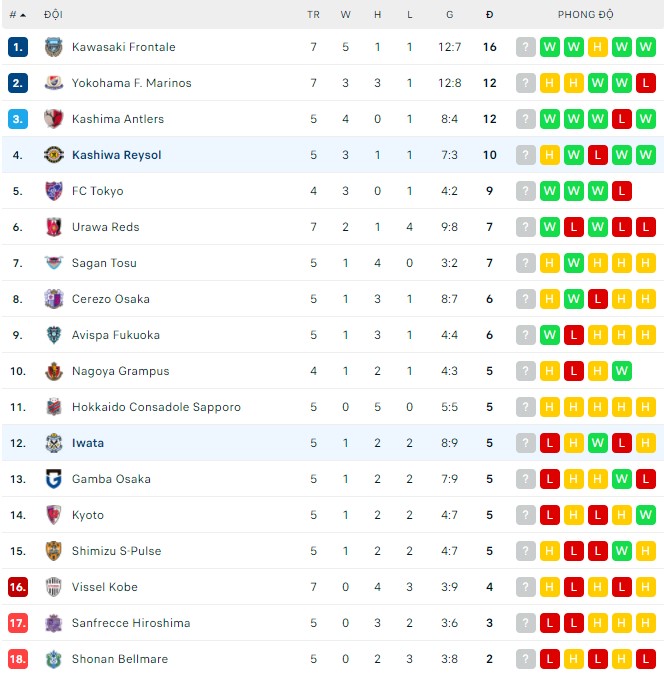Open the Sagan Tosu team link
The image size is (664, 675).
(104, 263)
